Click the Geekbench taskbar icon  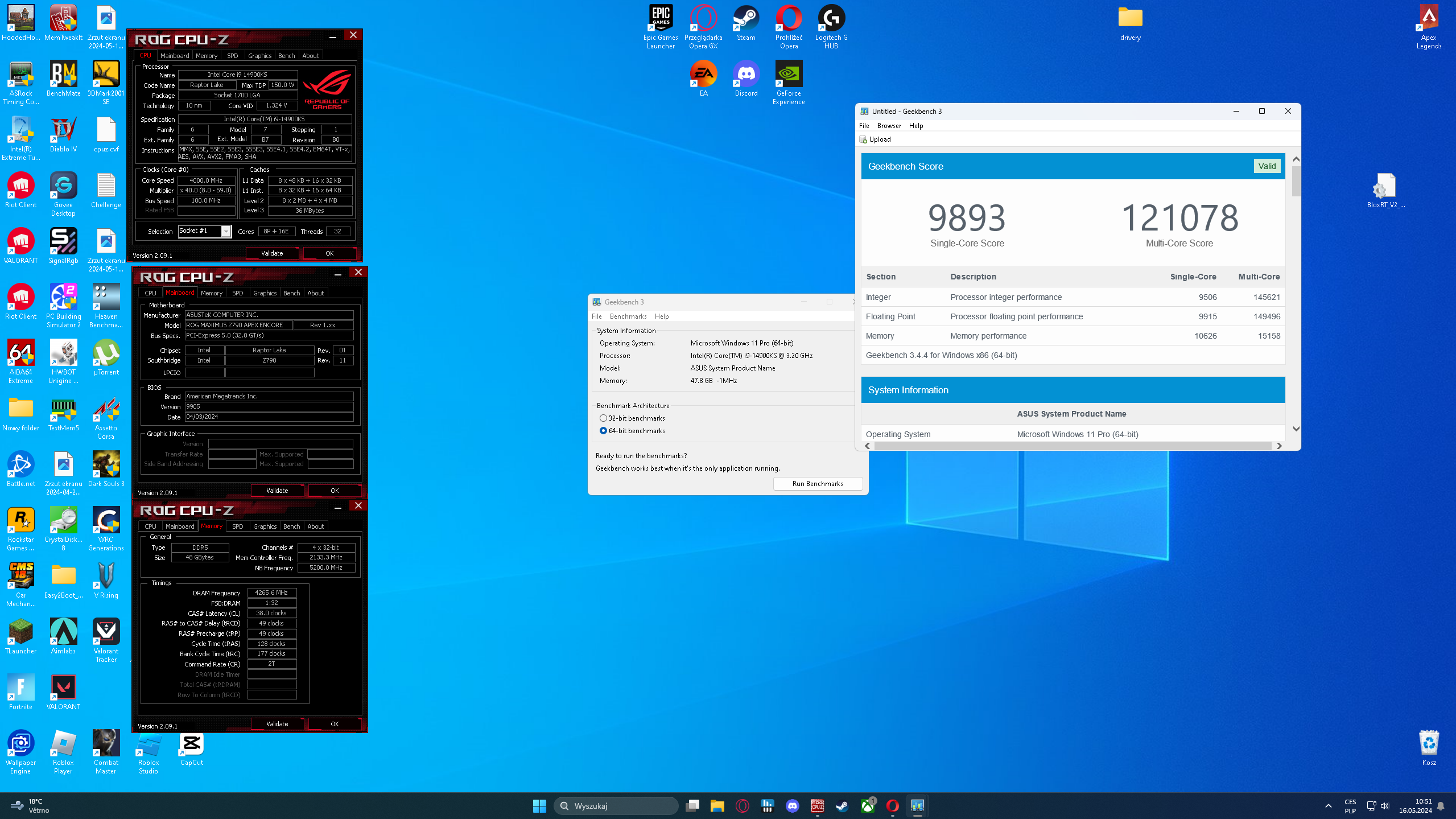pyautogui.click(x=917, y=805)
